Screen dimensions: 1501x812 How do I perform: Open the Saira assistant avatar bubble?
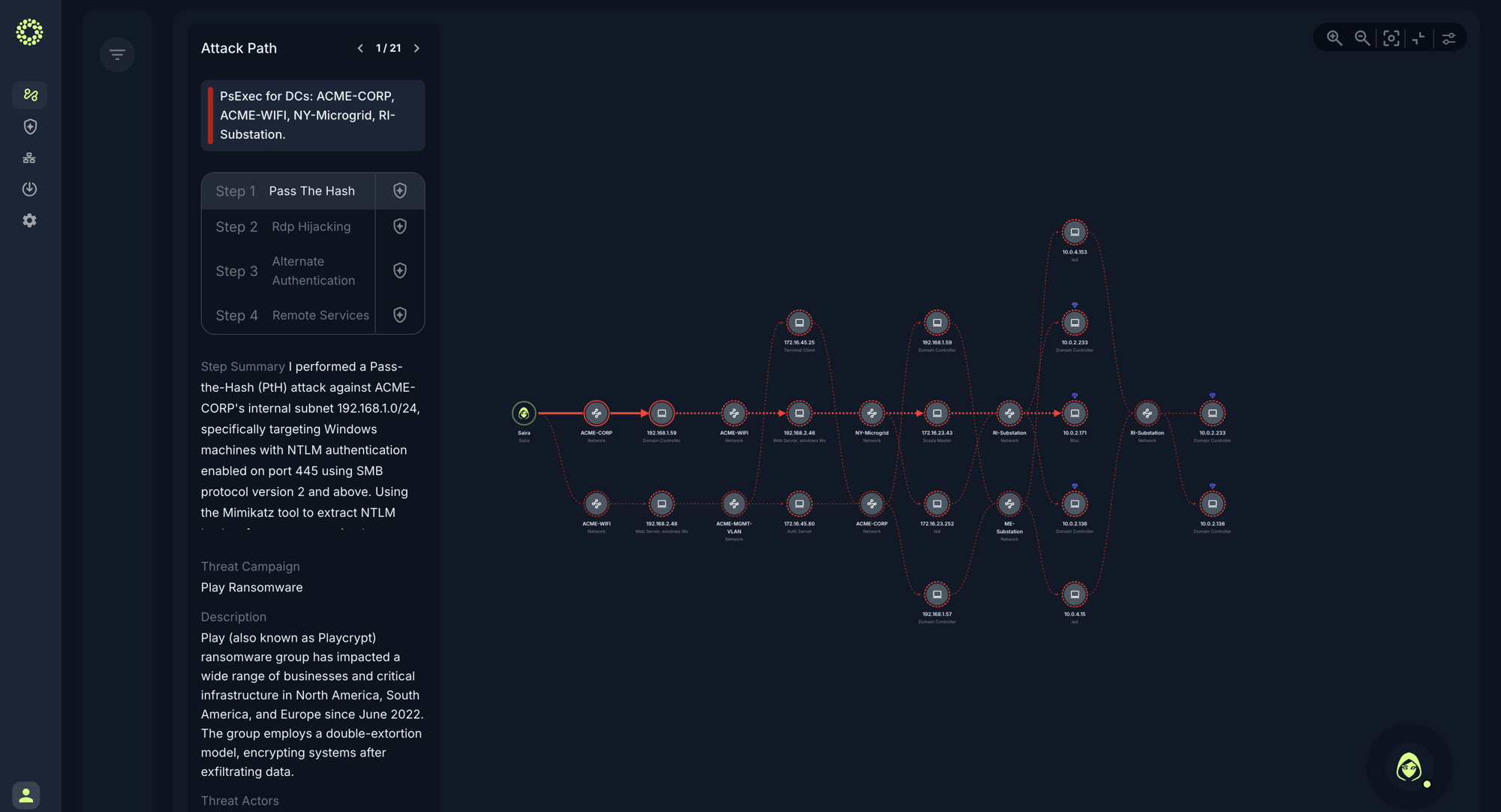coord(1409,767)
